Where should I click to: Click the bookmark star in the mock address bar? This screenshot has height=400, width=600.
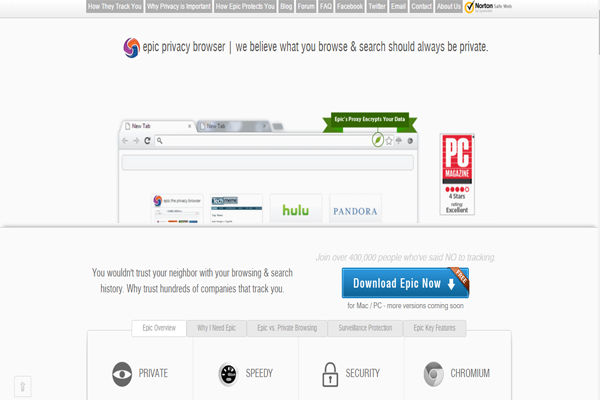[389, 141]
